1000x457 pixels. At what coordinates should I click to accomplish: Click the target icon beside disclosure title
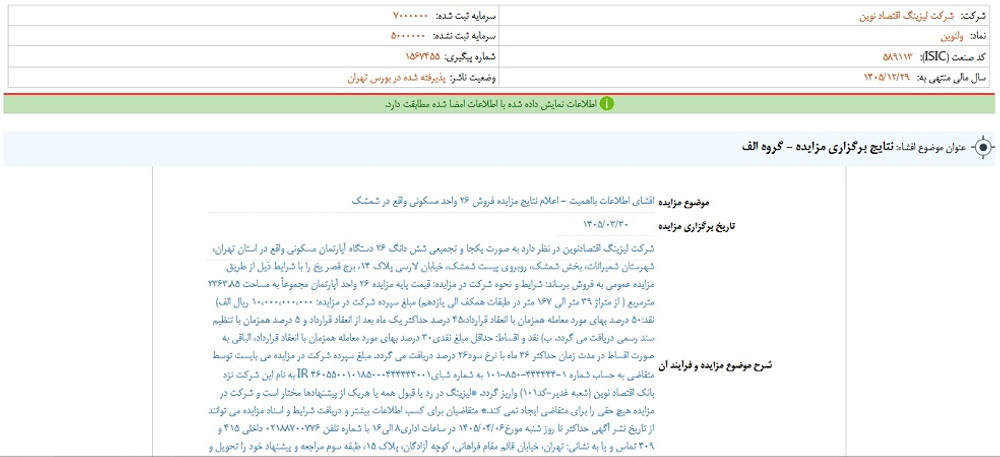[983, 148]
